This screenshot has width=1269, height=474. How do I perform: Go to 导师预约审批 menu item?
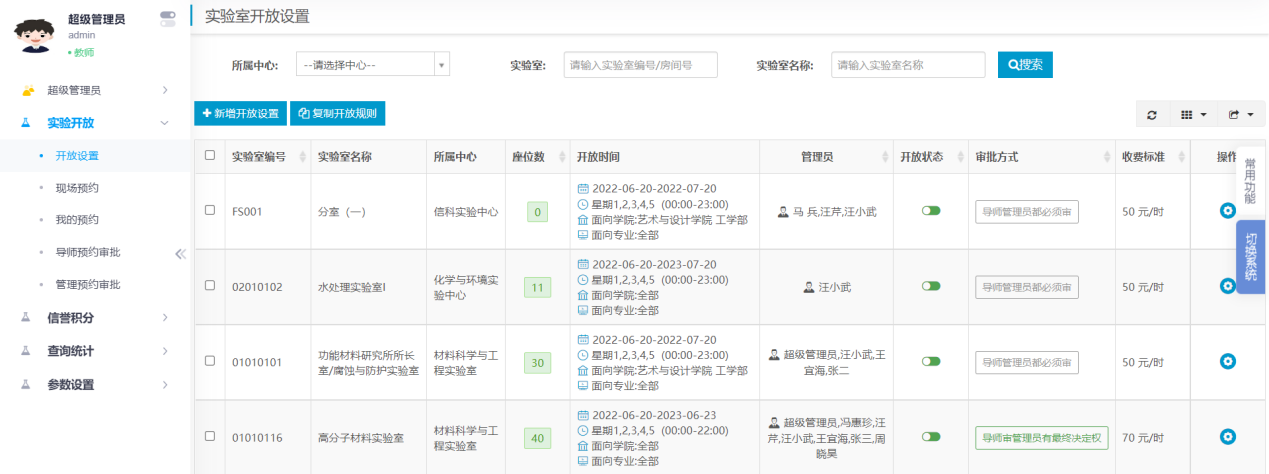pyautogui.click(x=94, y=252)
